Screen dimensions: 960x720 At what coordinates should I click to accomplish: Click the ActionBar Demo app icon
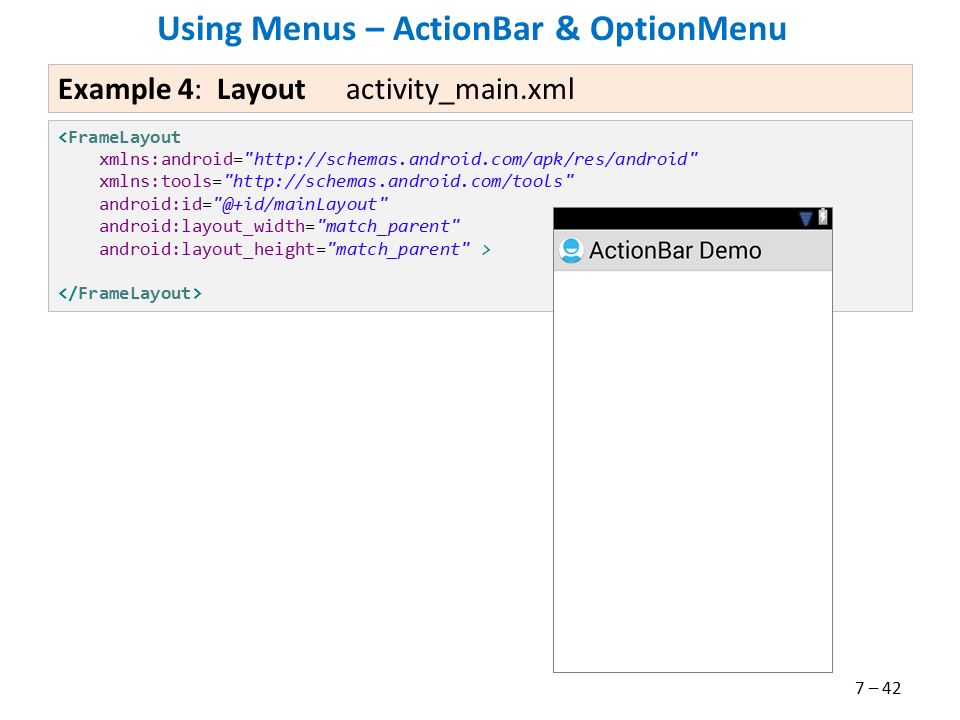point(571,250)
